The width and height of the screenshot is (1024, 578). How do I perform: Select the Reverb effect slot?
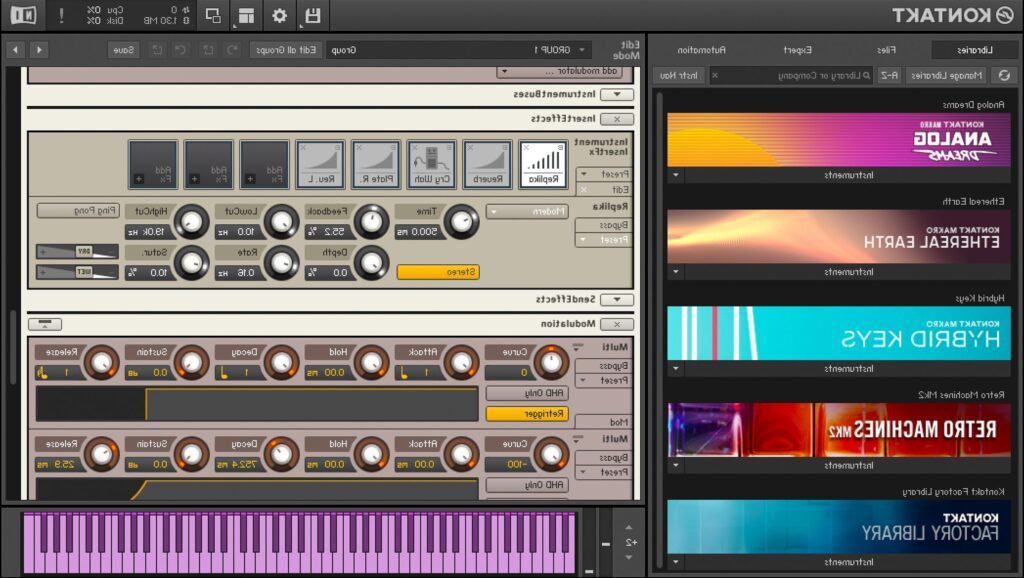coord(487,165)
